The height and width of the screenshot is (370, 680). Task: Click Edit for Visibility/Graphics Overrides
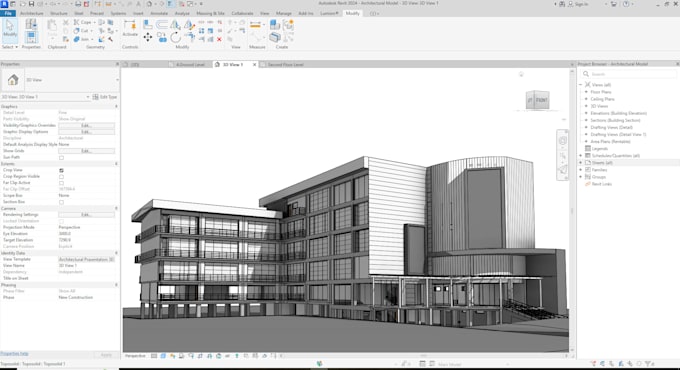[86, 125]
